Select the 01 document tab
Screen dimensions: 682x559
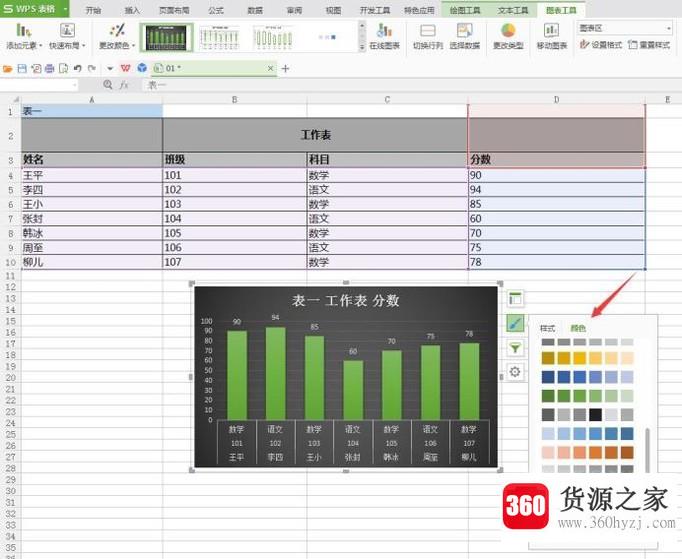coord(213,69)
